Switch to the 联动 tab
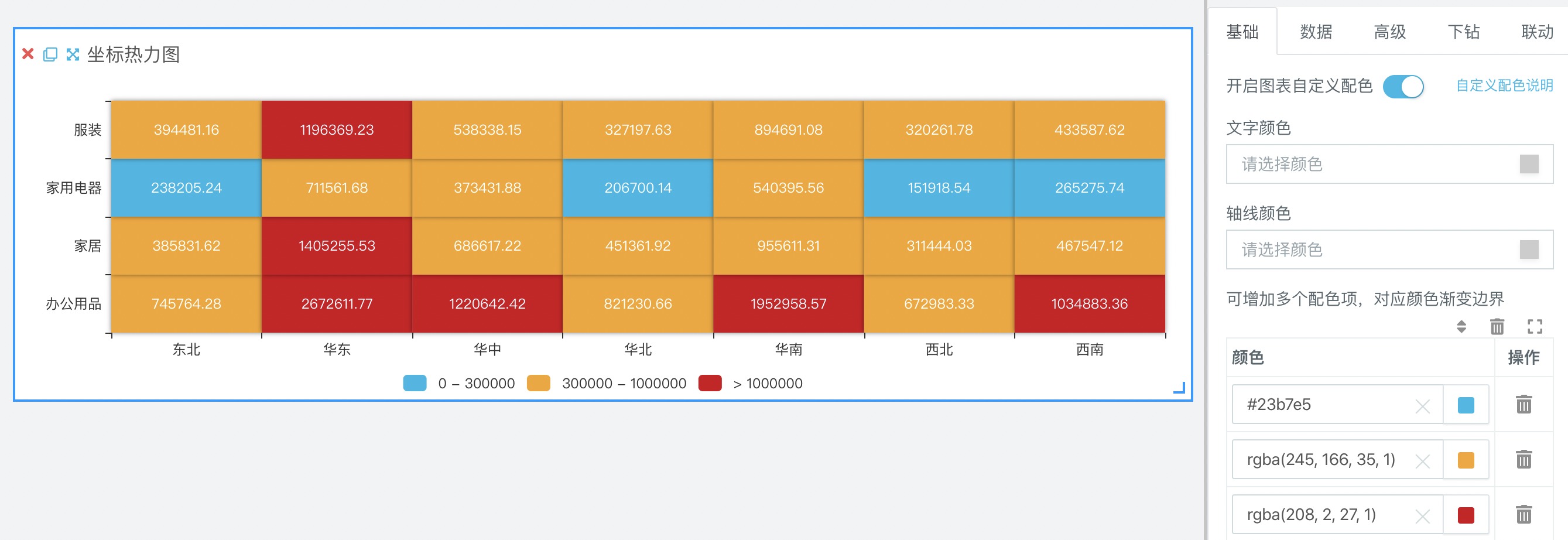1568x540 pixels. click(x=1537, y=32)
